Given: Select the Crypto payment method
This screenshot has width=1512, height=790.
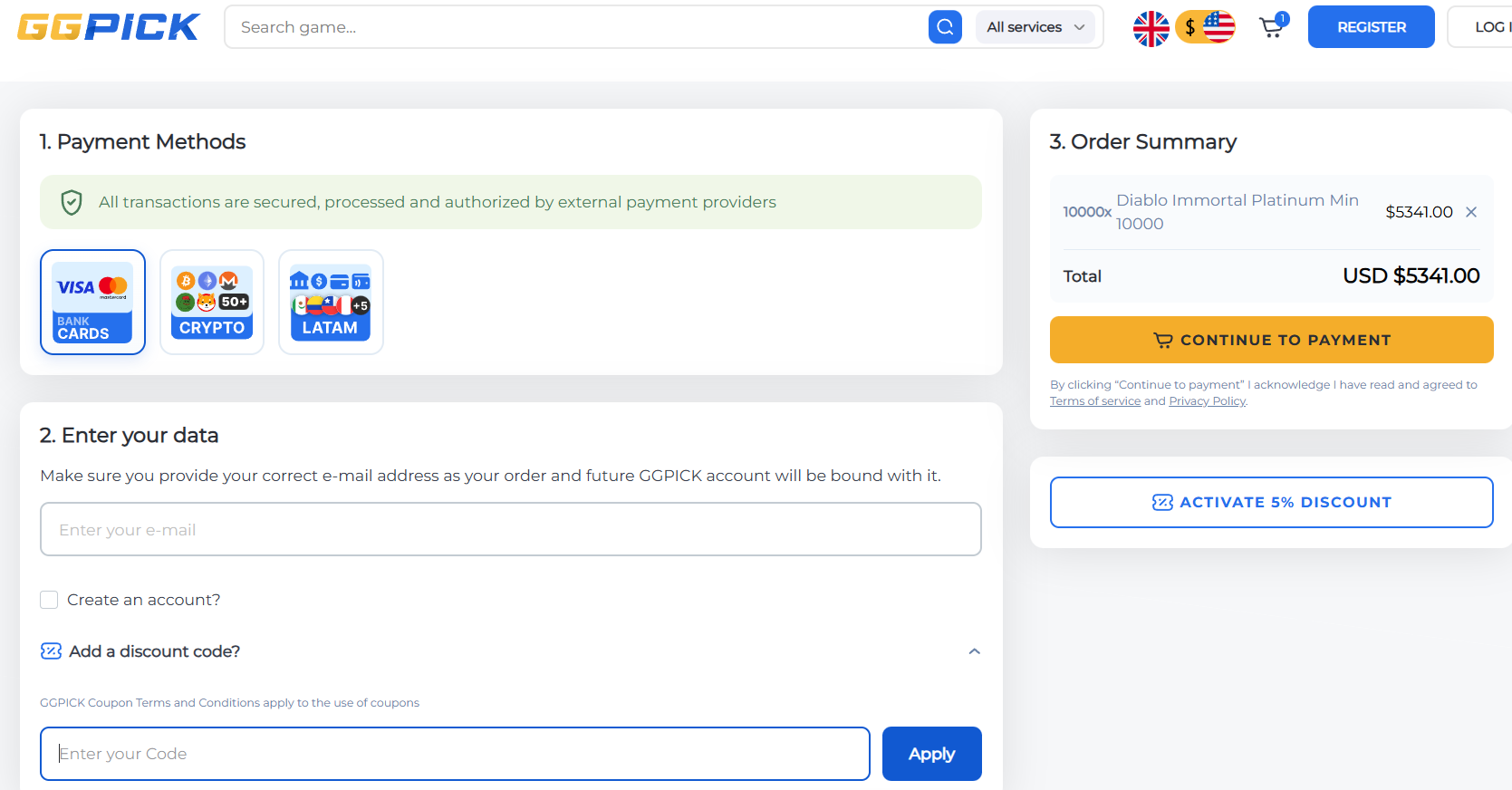Looking at the screenshot, I should coord(212,302).
